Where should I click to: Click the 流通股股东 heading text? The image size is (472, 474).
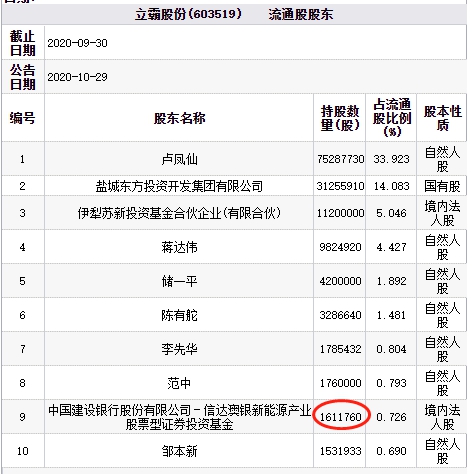click(x=301, y=14)
